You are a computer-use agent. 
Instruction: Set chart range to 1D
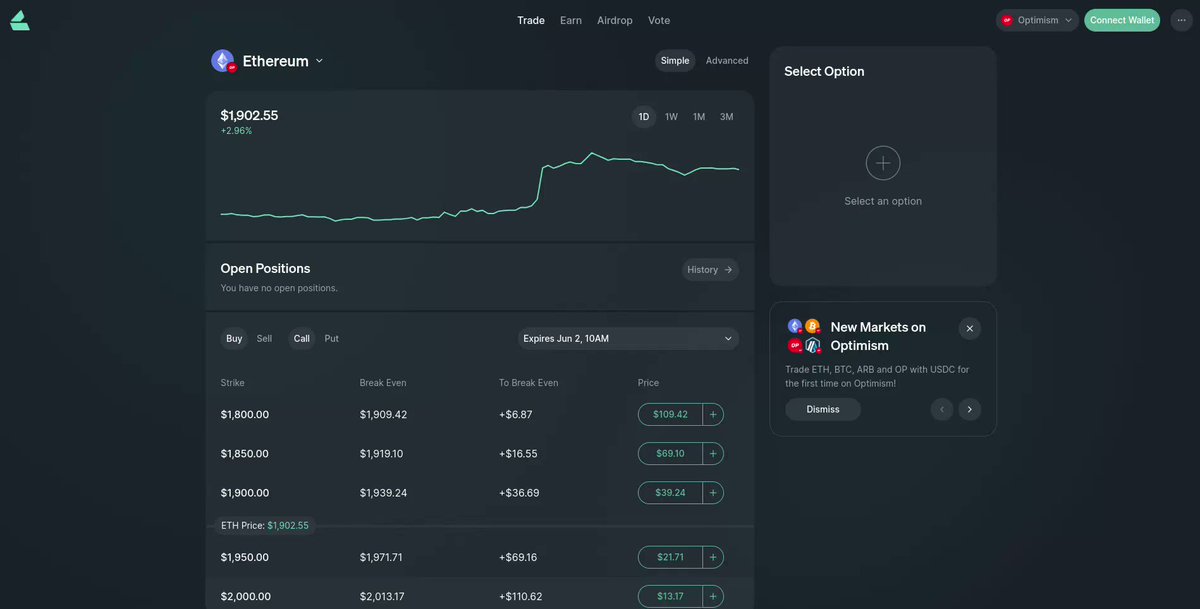(644, 117)
